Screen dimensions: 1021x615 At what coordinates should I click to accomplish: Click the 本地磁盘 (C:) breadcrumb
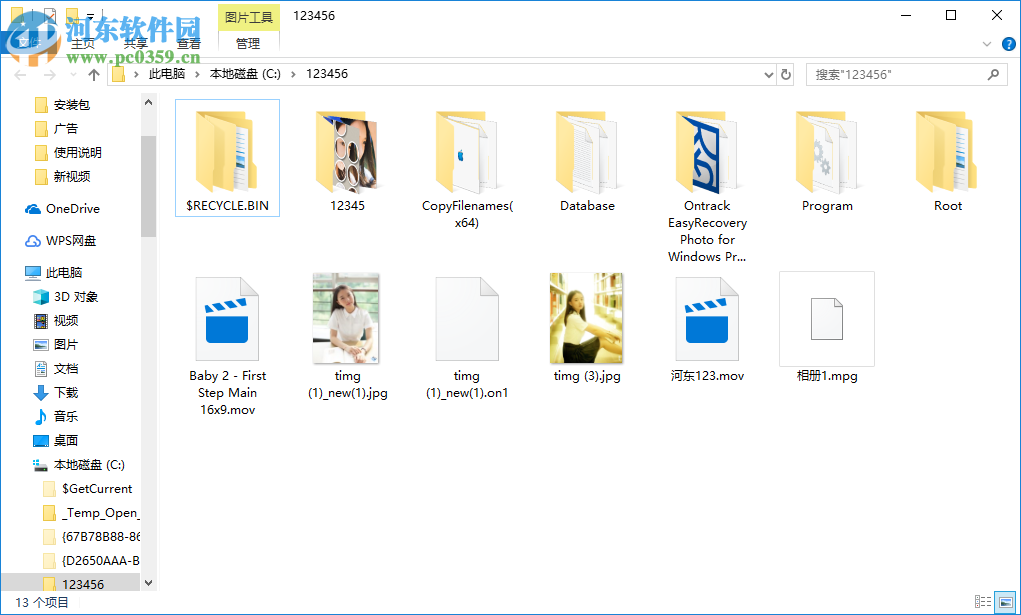click(x=245, y=74)
